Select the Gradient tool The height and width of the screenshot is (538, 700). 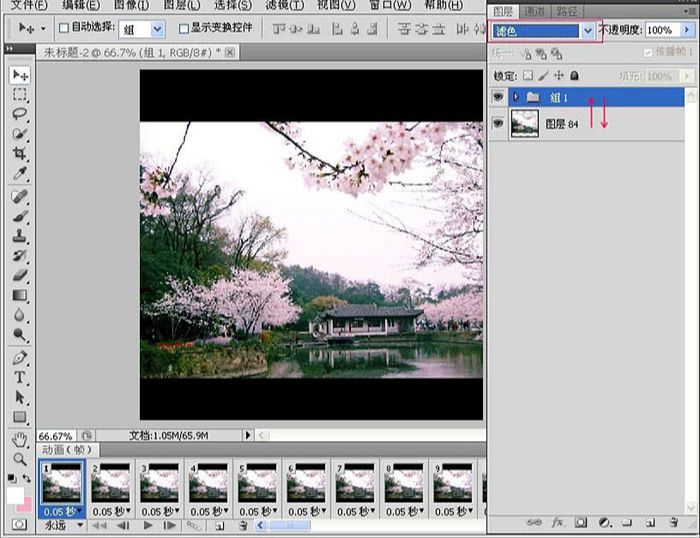(x=20, y=296)
